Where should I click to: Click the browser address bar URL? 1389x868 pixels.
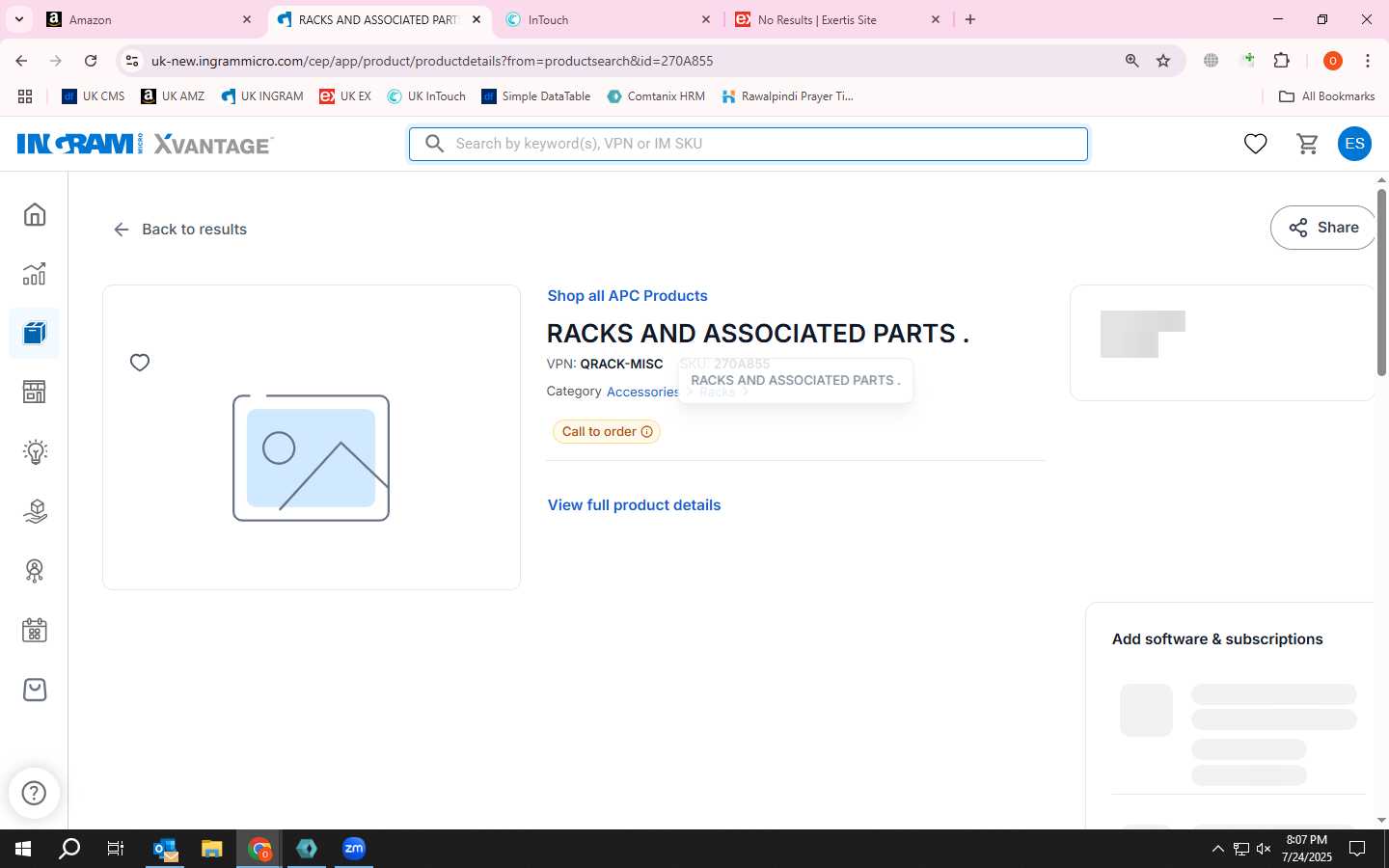[432, 61]
